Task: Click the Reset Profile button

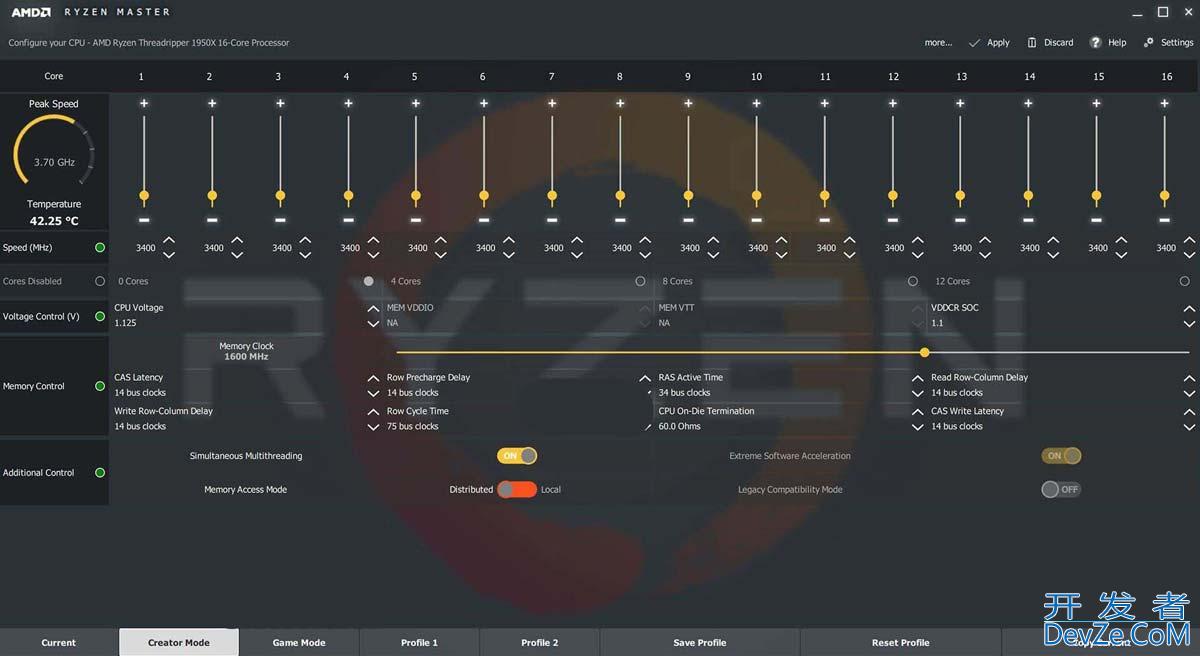Action: point(900,642)
